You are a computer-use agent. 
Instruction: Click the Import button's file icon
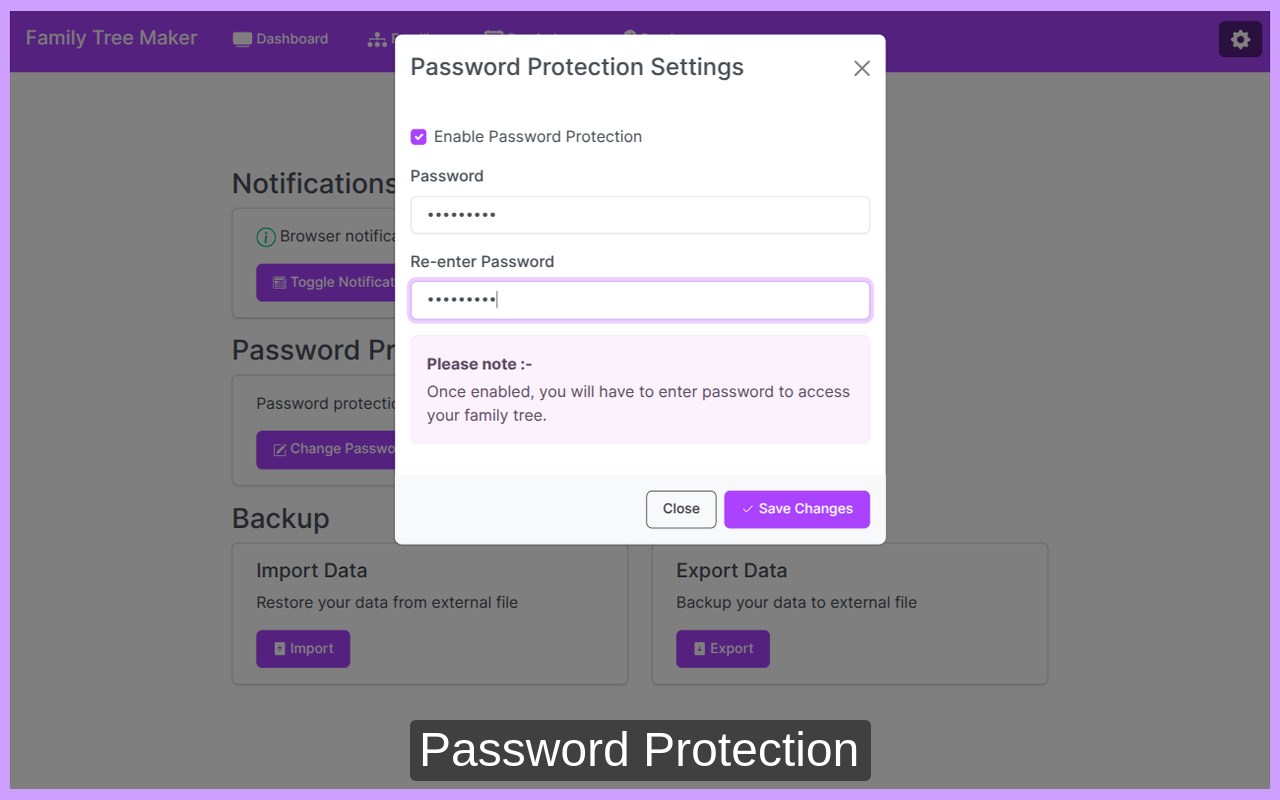280,649
